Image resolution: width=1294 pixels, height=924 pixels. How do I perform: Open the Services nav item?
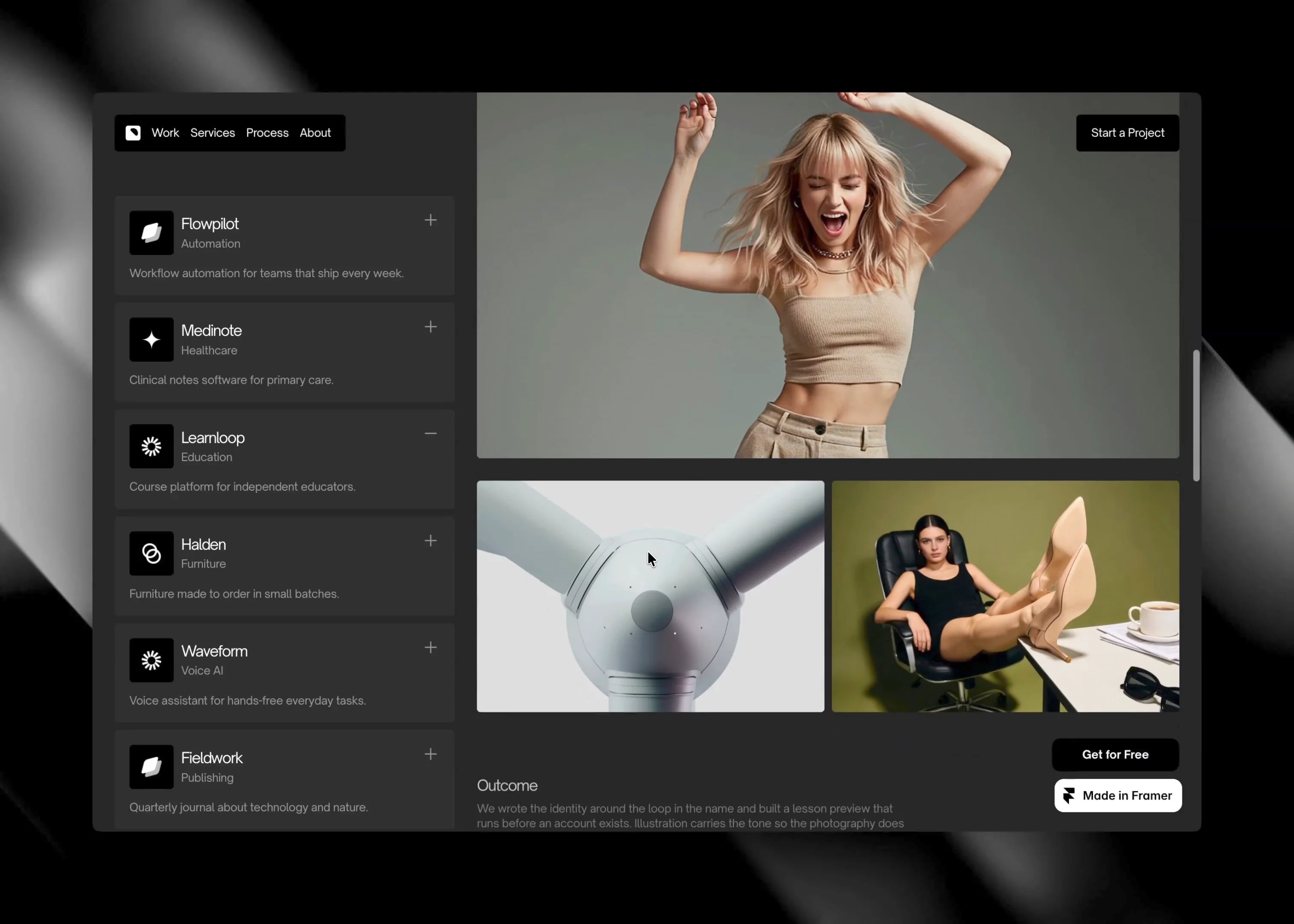tap(212, 133)
